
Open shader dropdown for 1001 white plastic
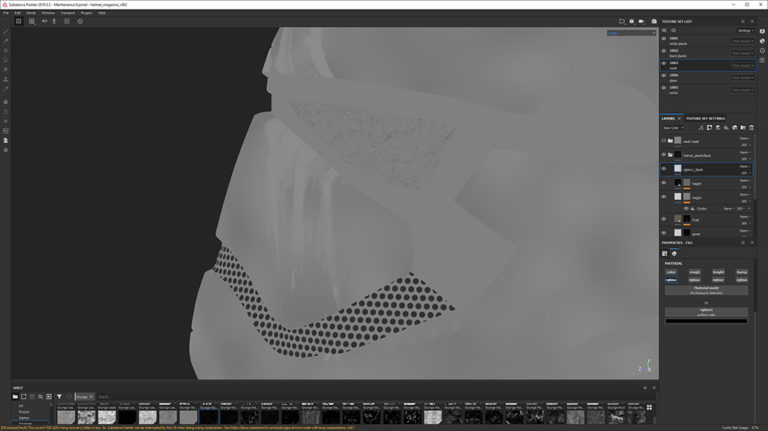click(x=743, y=41)
